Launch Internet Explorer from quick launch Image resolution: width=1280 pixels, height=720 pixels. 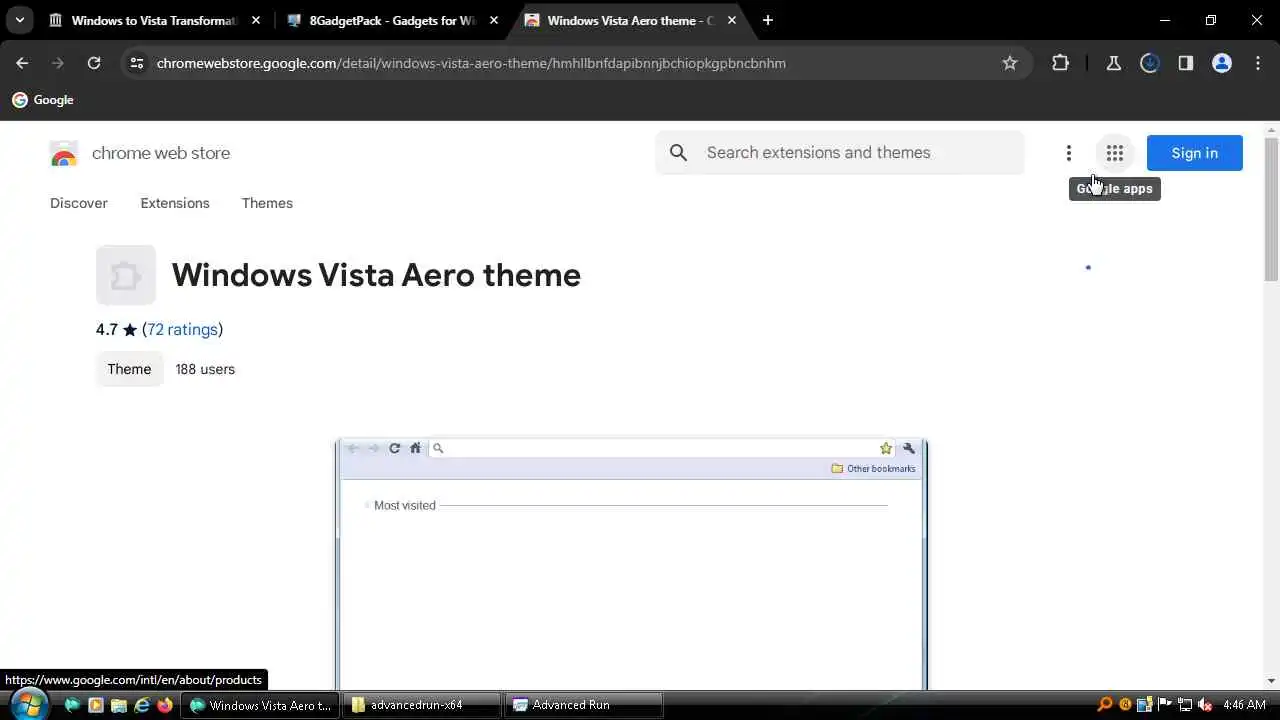tap(142, 705)
